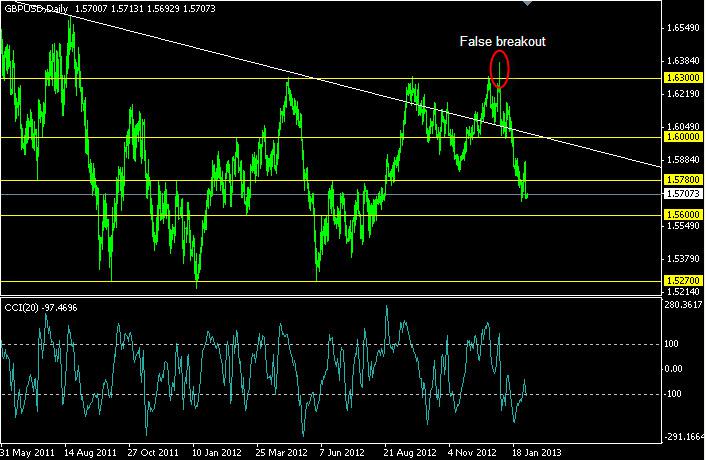Click the yellow 1.52700 price level label
This screenshot has width=706, height=460.
click(683, 280)
